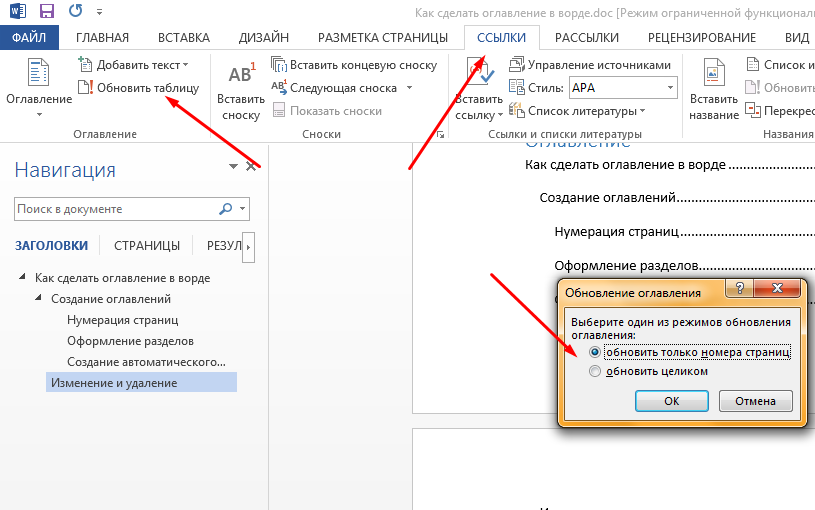This screenshot has height=510, width=815.
Task: Go to the РАССЫЛКИ tab
Action: click(x=587, y=37)
